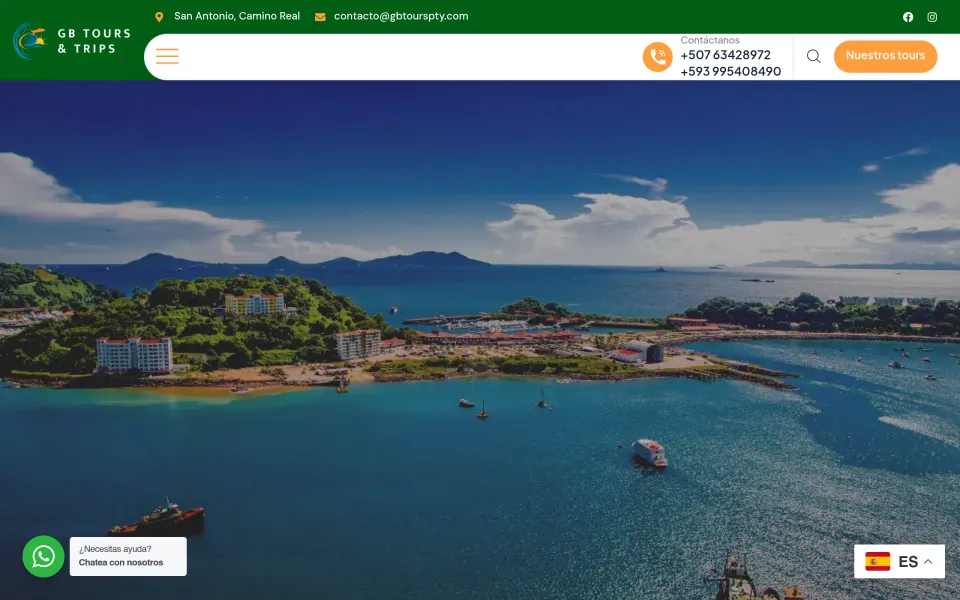Open the Facebook page icon
Screen dimensions: 960x600
908,17
